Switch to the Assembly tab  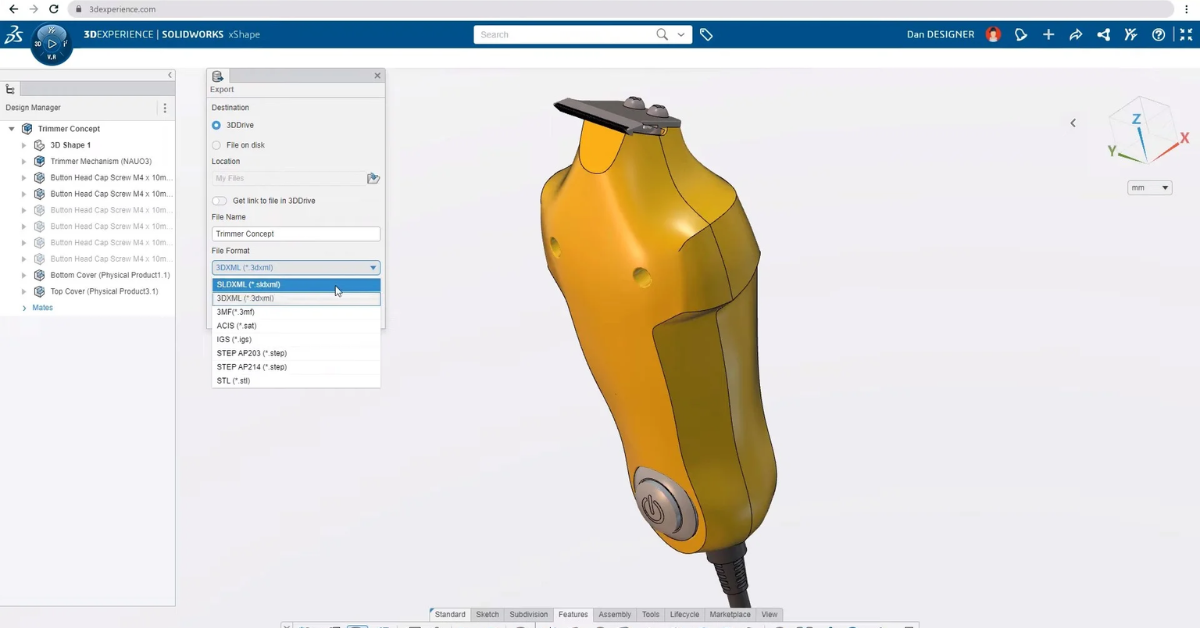coord(614,615)
